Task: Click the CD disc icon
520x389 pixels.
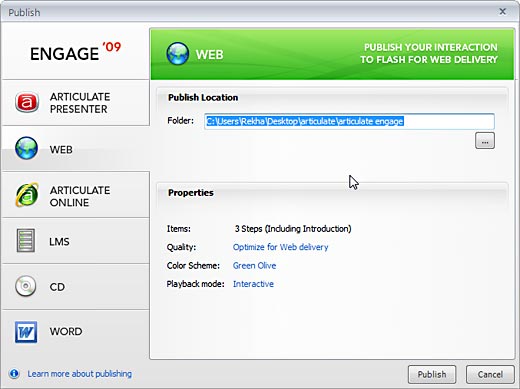Action: pyautogui.click(x=26, y=286)
